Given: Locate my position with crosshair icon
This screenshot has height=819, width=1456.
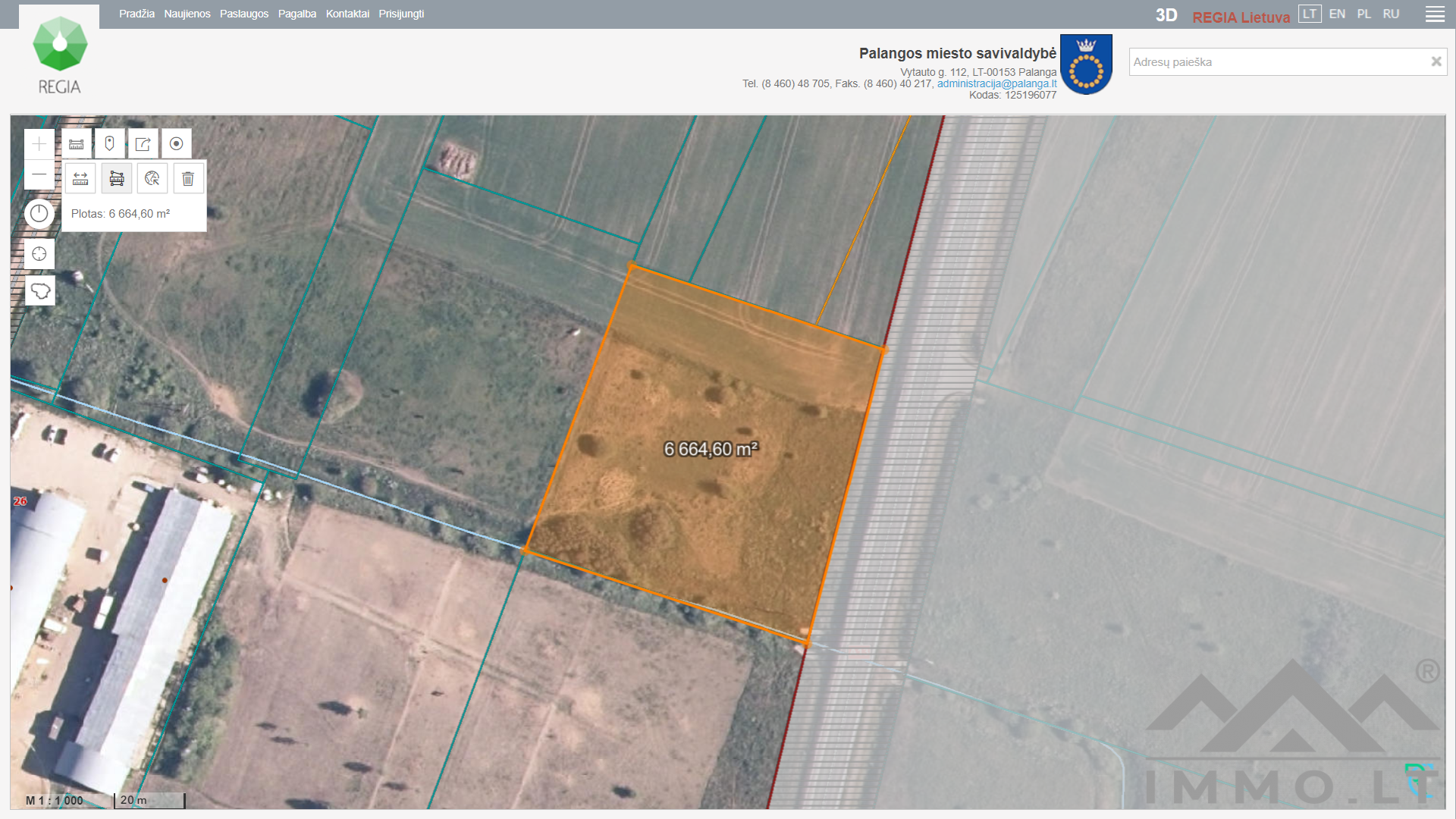Looking at the screenshot, I should pos(39,254).
